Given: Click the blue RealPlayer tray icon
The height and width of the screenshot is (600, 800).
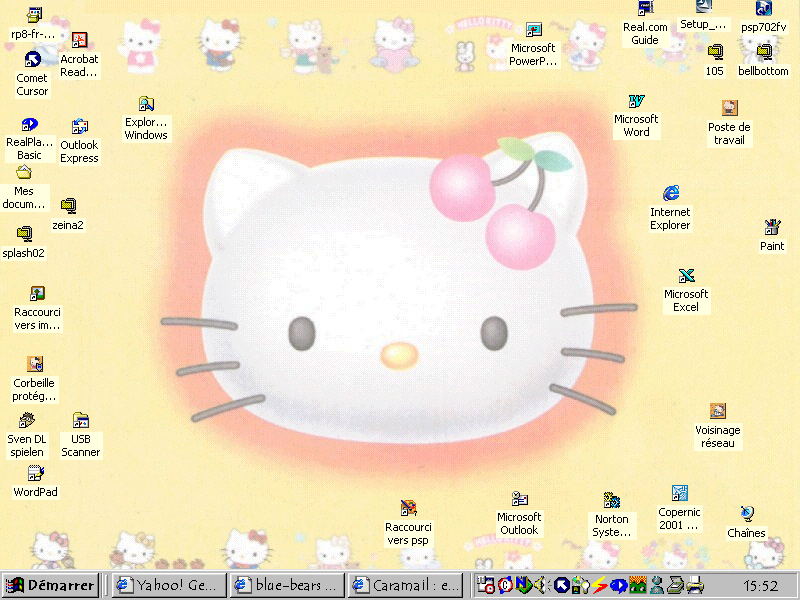Looking at the screenshot, I should point(618,585).
